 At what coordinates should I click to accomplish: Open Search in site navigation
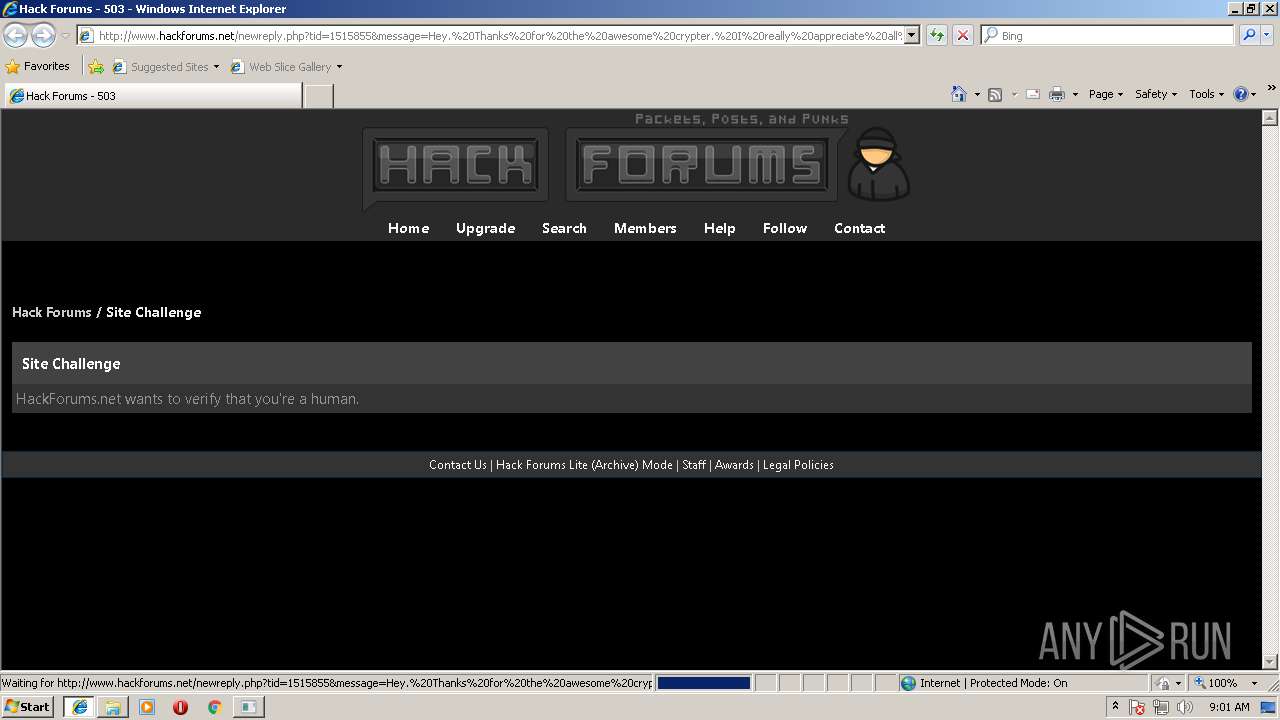pos(564,228)
